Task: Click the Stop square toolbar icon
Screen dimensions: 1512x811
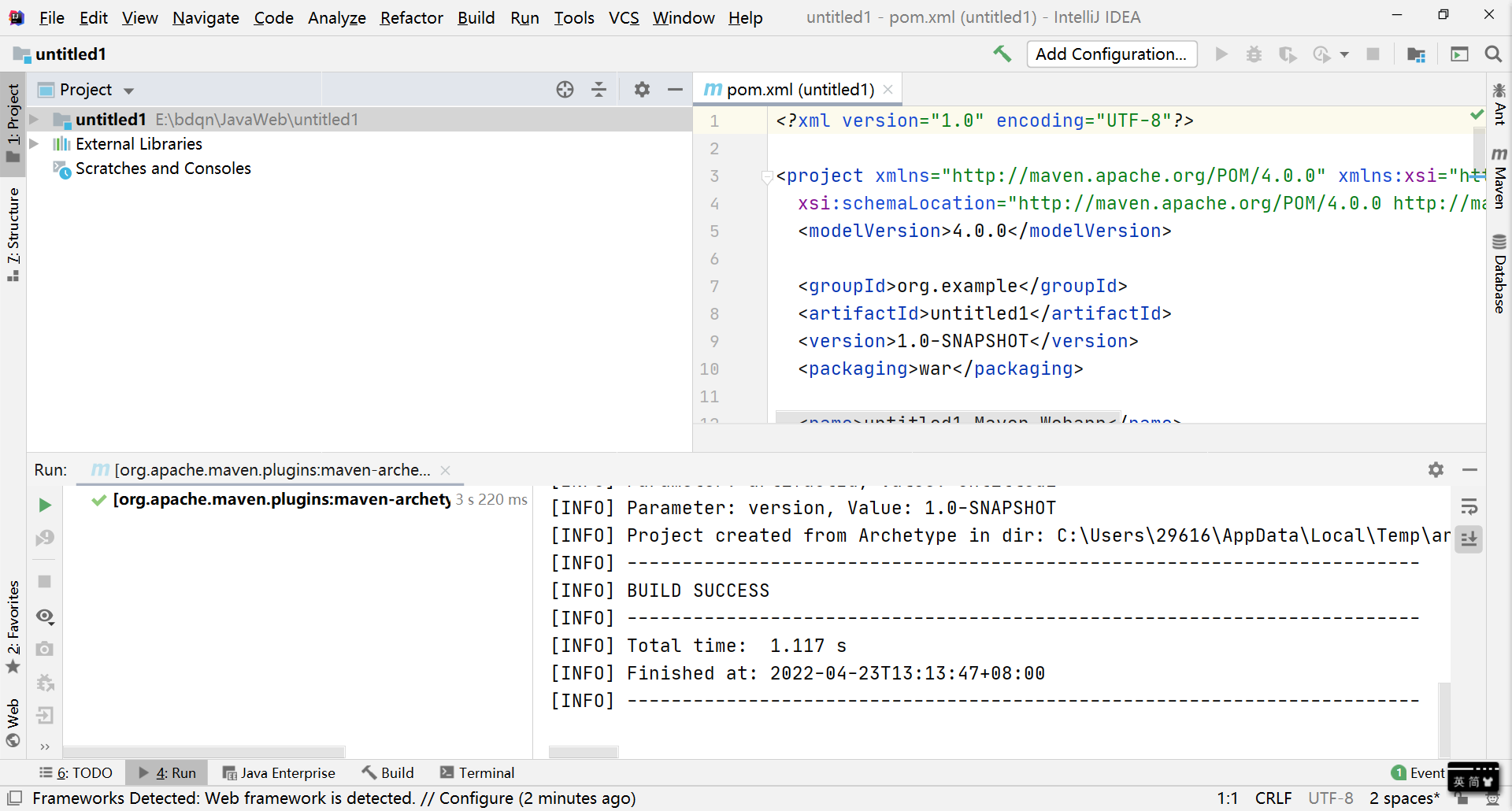Action: point(1373,54)
